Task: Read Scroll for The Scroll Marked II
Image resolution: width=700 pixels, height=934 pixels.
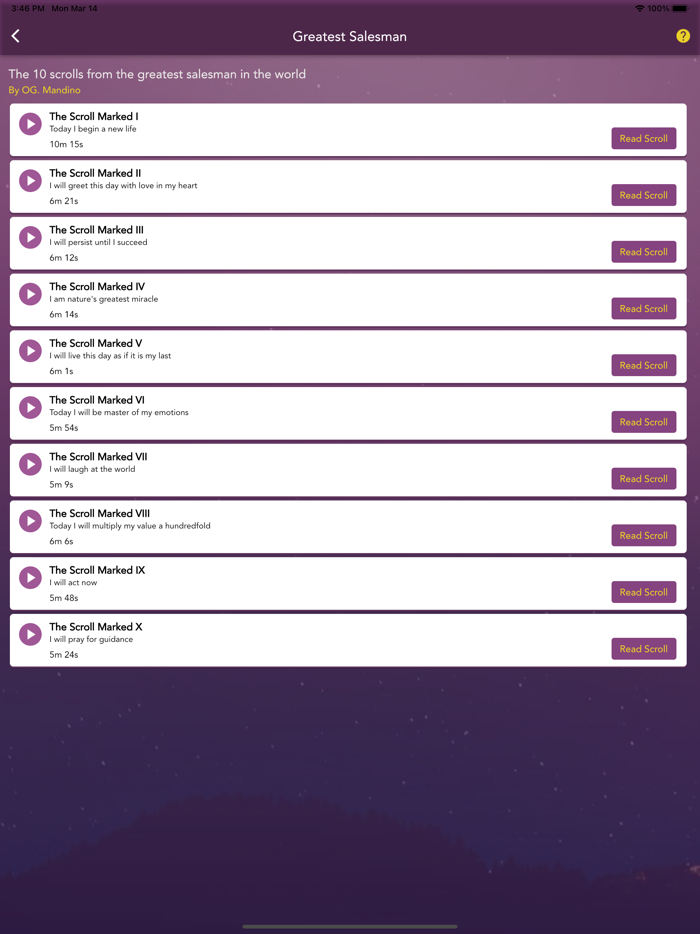Action: [x=643, y=195]
